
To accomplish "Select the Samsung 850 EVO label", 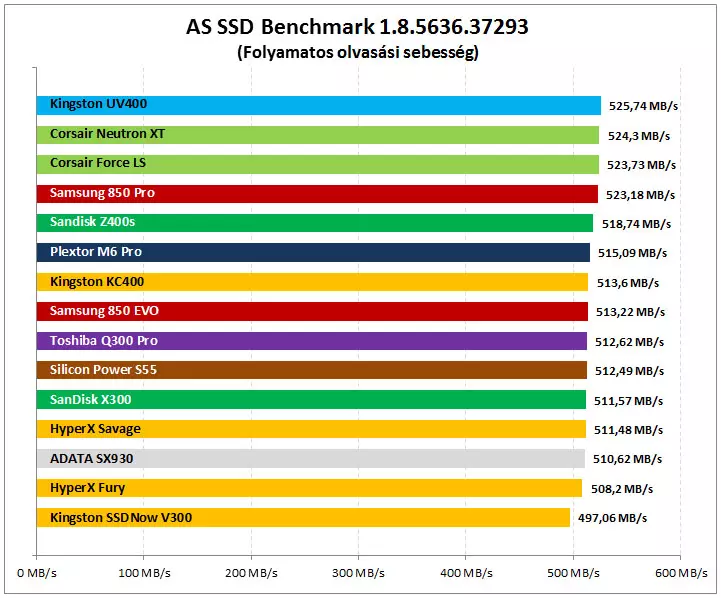I will [x=104, y=311].
